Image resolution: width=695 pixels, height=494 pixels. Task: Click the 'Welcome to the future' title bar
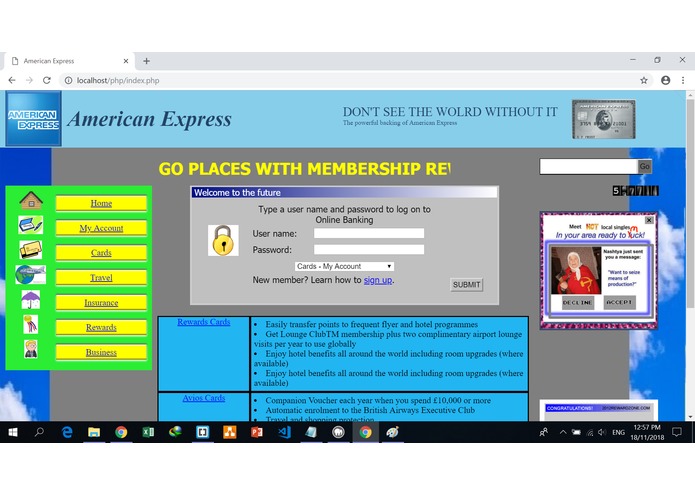(344, 193)
